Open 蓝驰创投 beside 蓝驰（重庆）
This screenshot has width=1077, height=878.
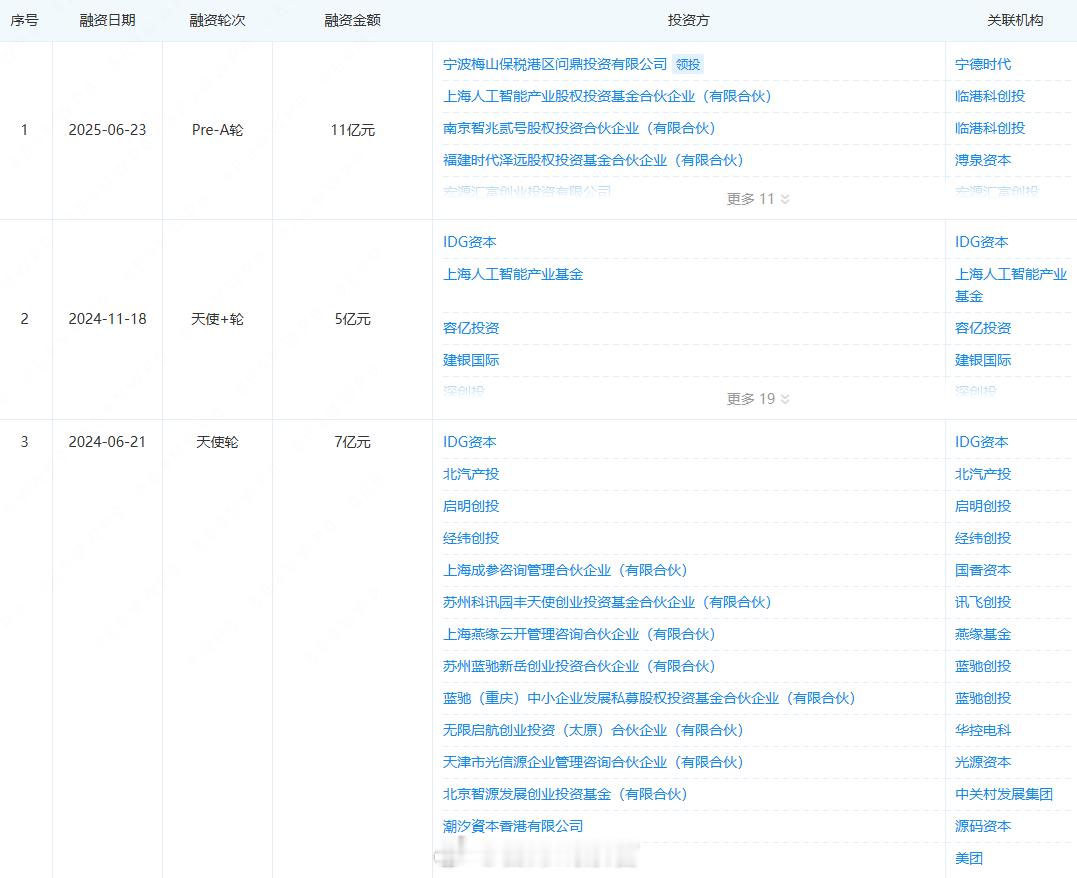[983, 698]
